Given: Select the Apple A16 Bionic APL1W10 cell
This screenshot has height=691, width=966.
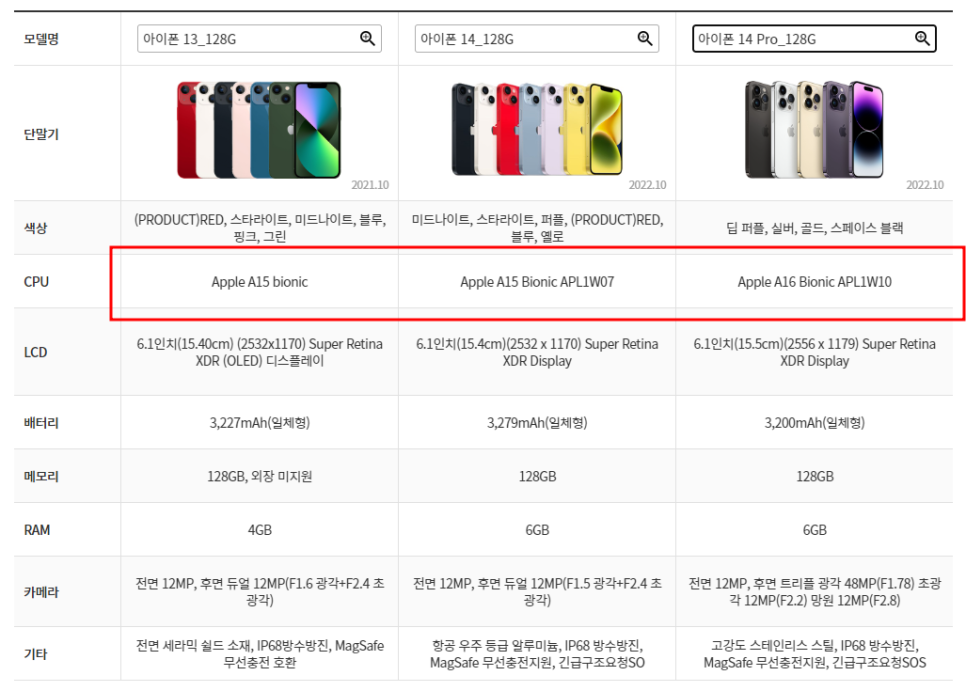Looking at the screenshot, I should 814,282.
